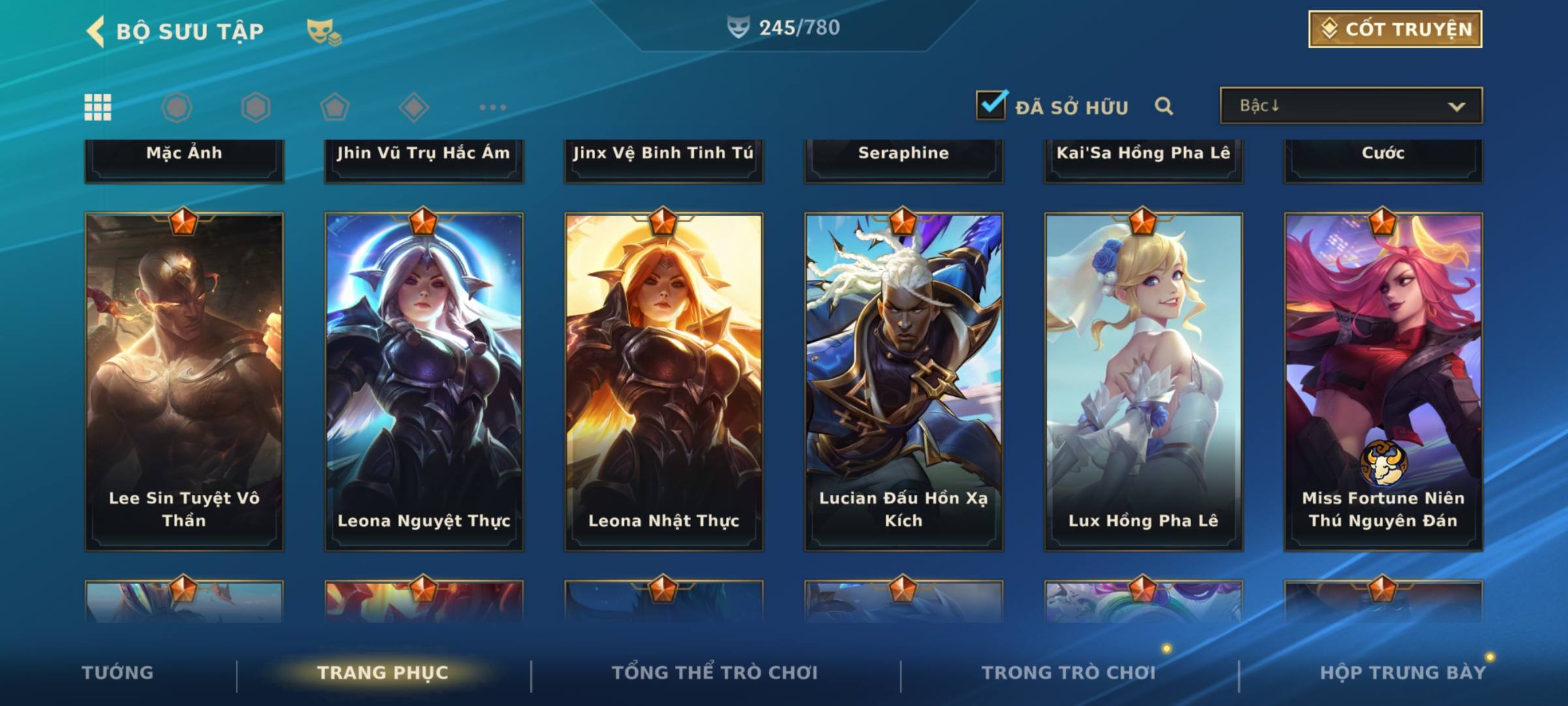
Task: Uncheck the Đã Sở Hữu checkbox
Action: (x=991, y=105)
